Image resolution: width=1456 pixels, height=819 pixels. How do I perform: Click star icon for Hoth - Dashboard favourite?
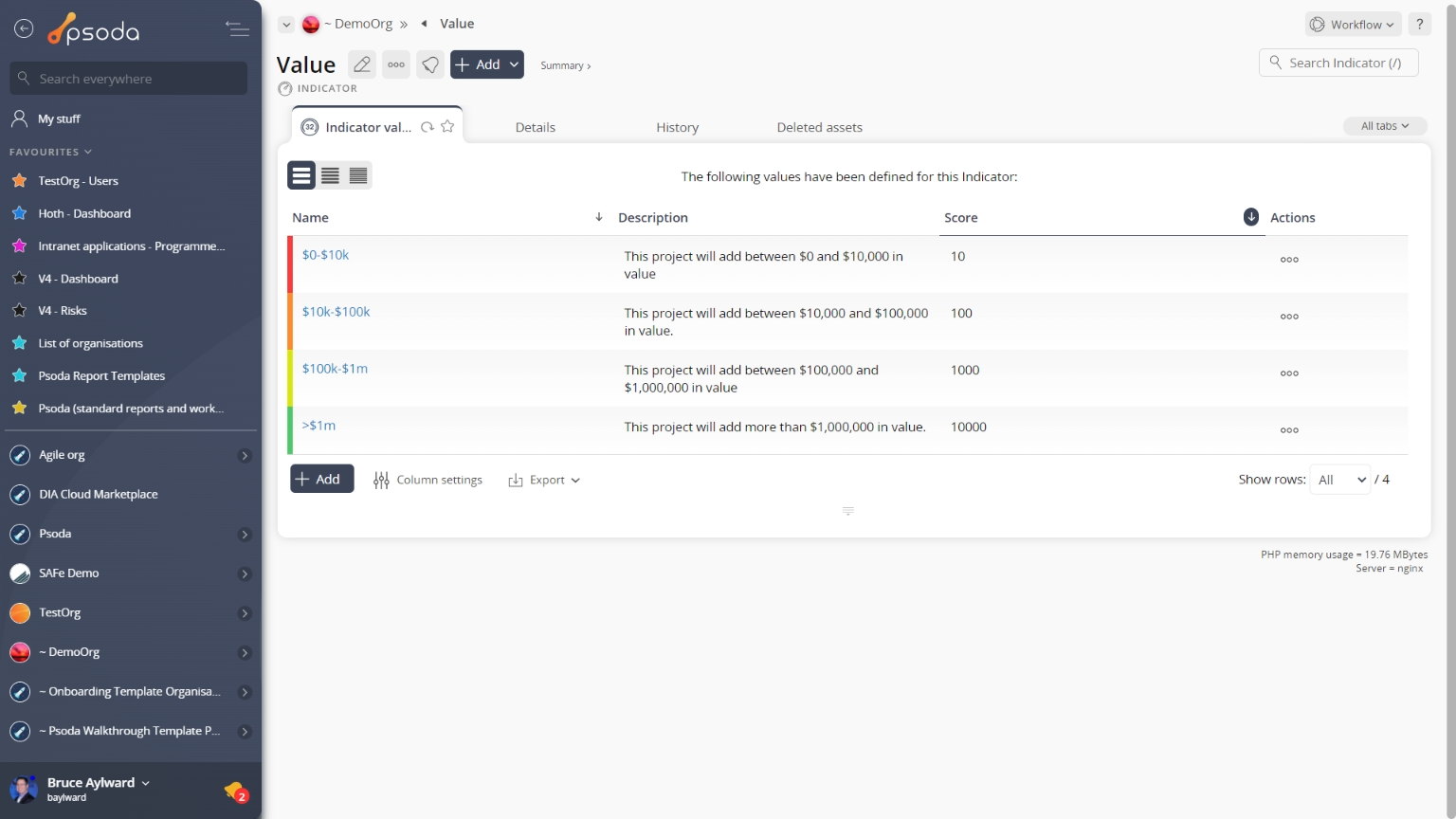(19, 213)
